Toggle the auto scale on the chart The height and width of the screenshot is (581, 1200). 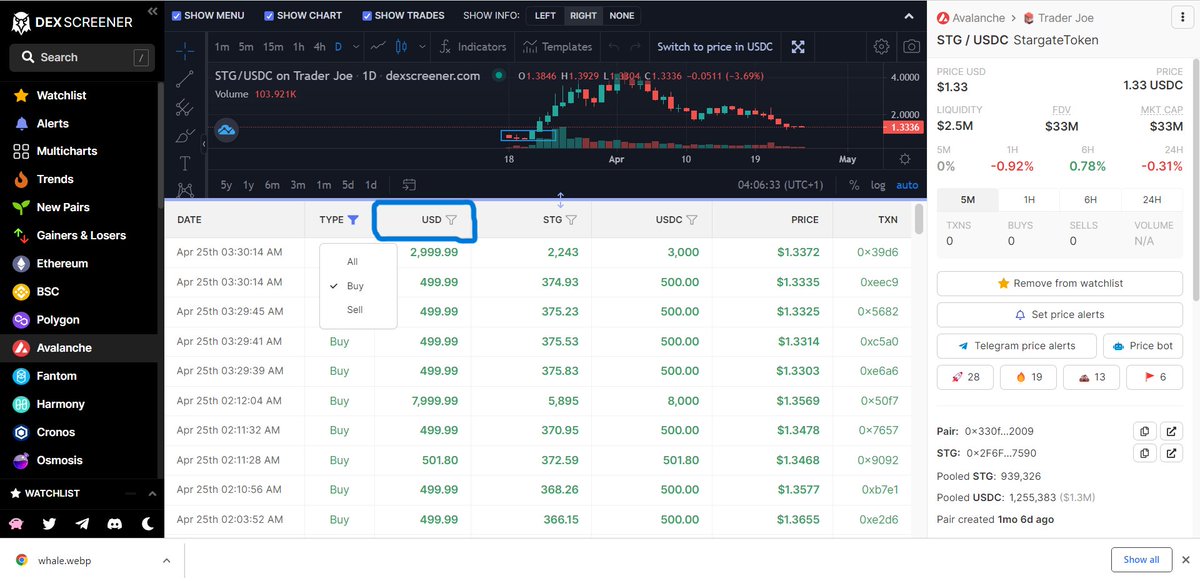907,185
